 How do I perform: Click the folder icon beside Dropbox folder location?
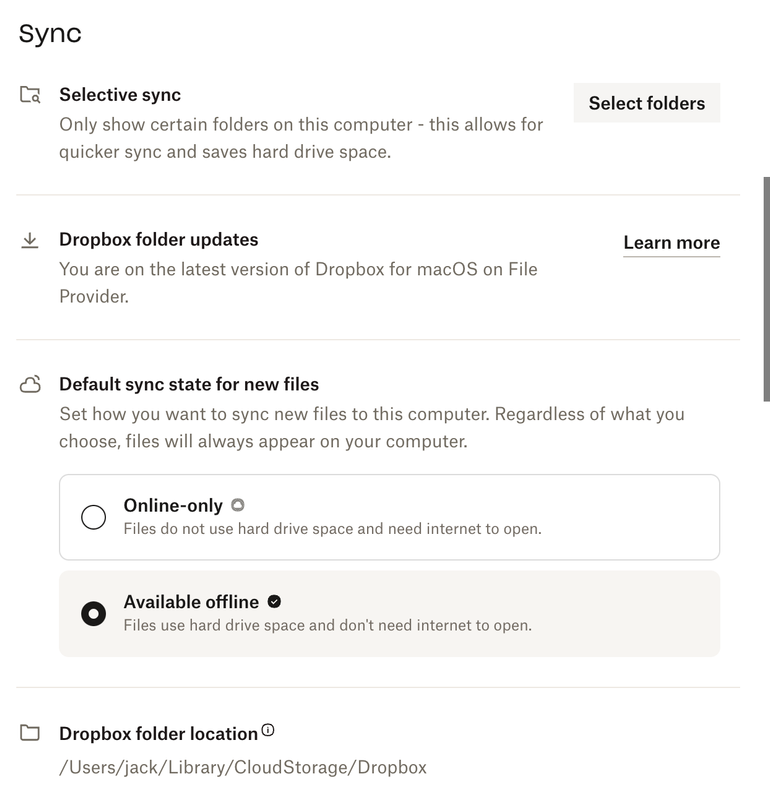[30, 734]
